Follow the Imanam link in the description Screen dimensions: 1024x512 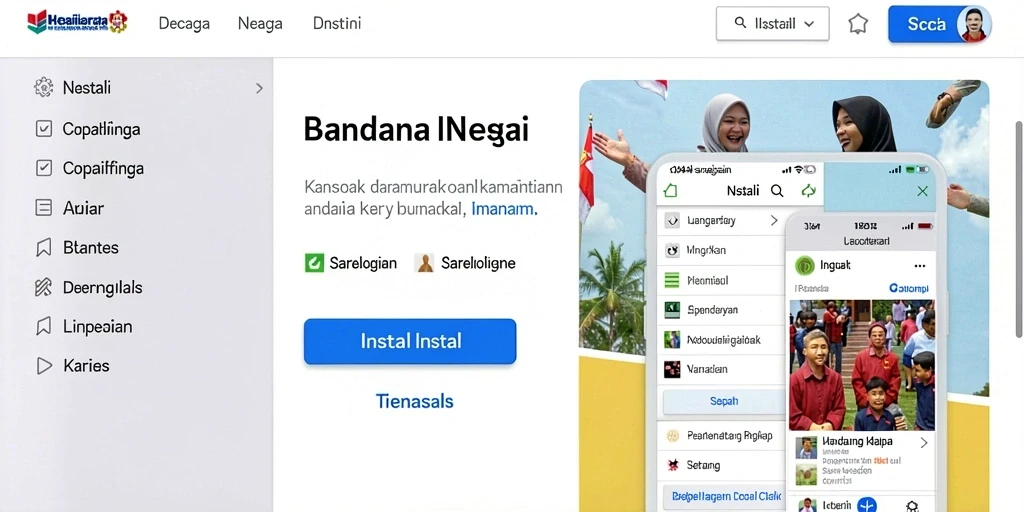504,210
